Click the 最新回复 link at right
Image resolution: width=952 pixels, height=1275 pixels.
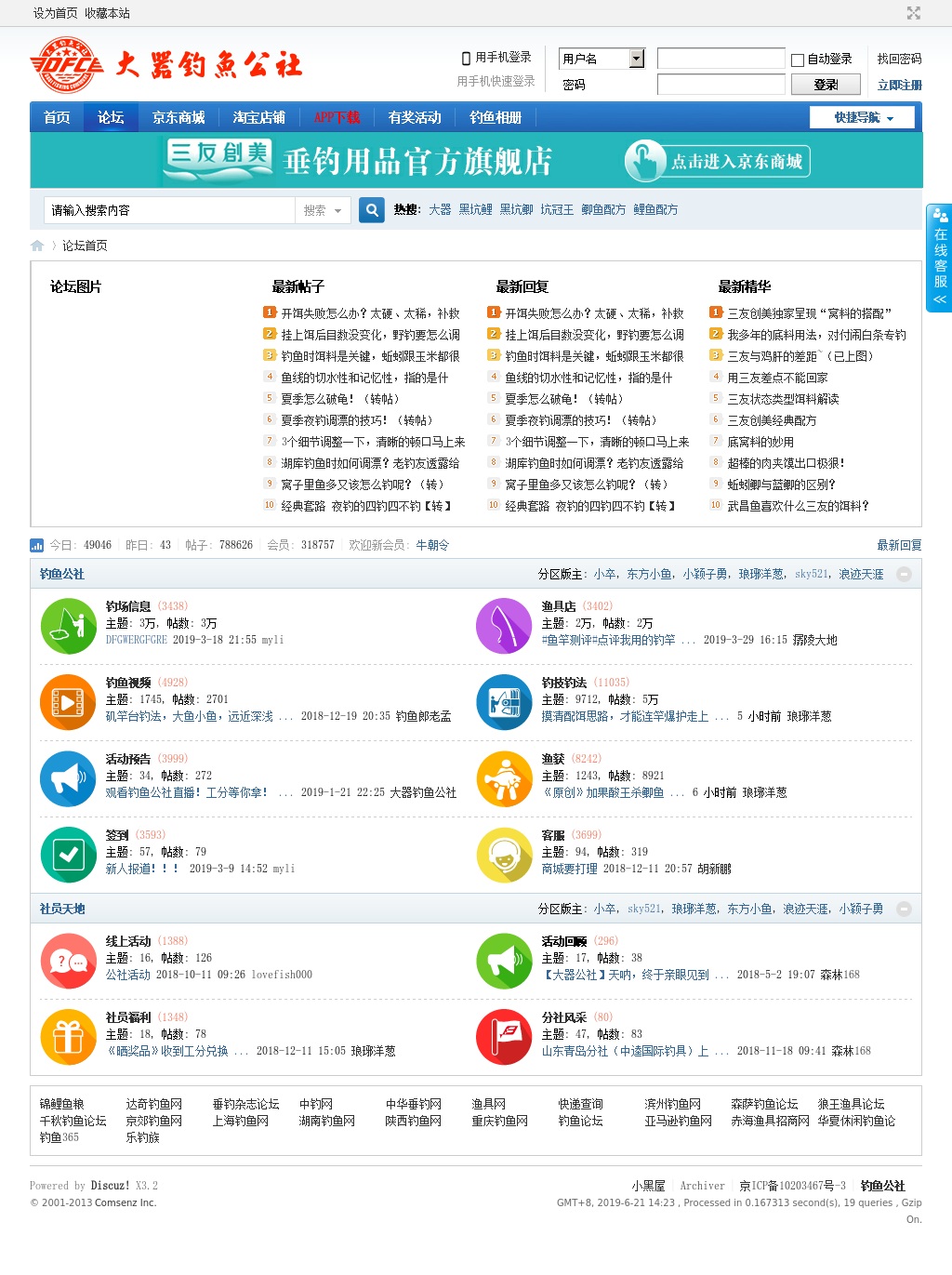pos(899,545)
